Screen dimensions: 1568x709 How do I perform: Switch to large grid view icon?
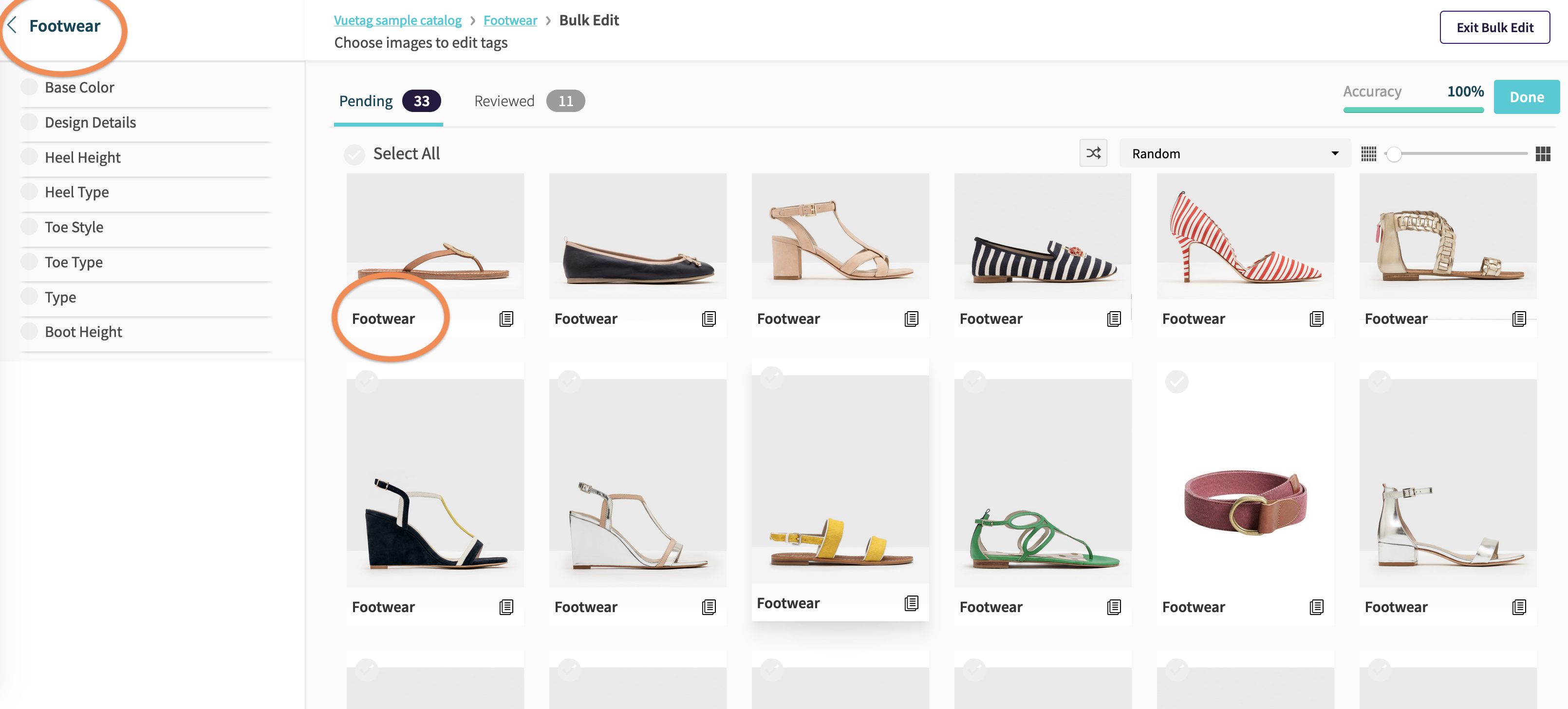(1543, 154)
